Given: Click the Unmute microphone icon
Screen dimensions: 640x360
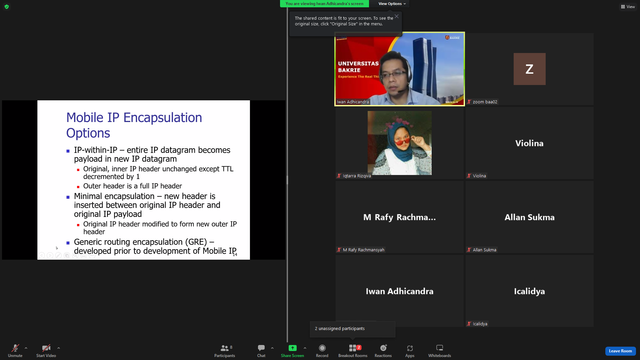Looking at the screenshot, I should (15, 348).
